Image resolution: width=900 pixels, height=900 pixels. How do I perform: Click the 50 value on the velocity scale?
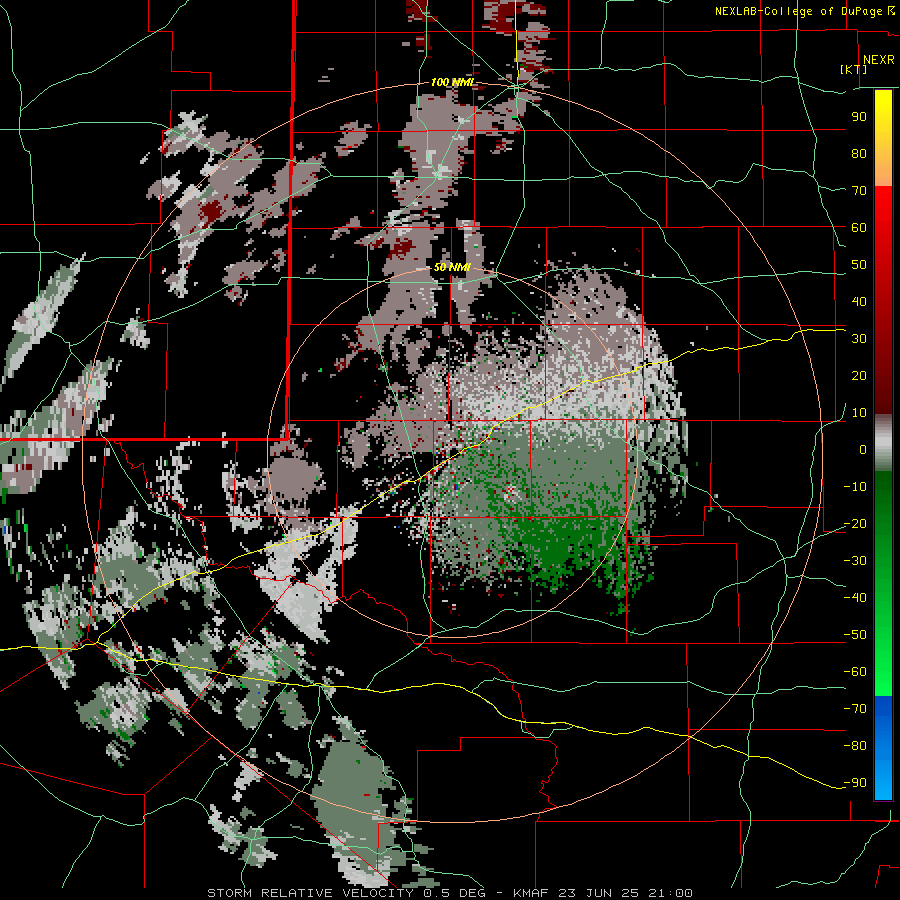[859, 265]
